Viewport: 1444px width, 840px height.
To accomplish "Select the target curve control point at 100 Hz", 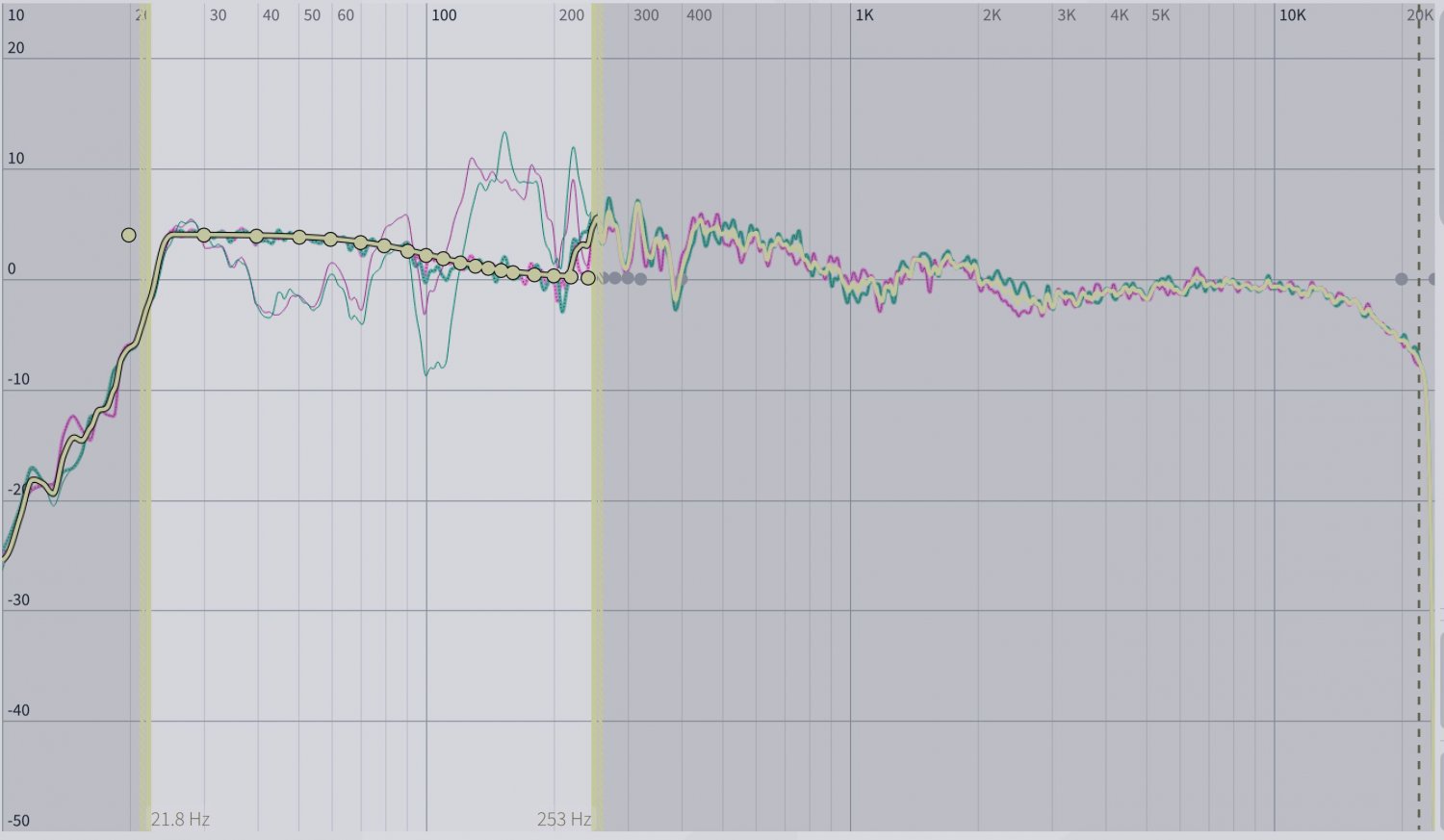I will 425,256.
